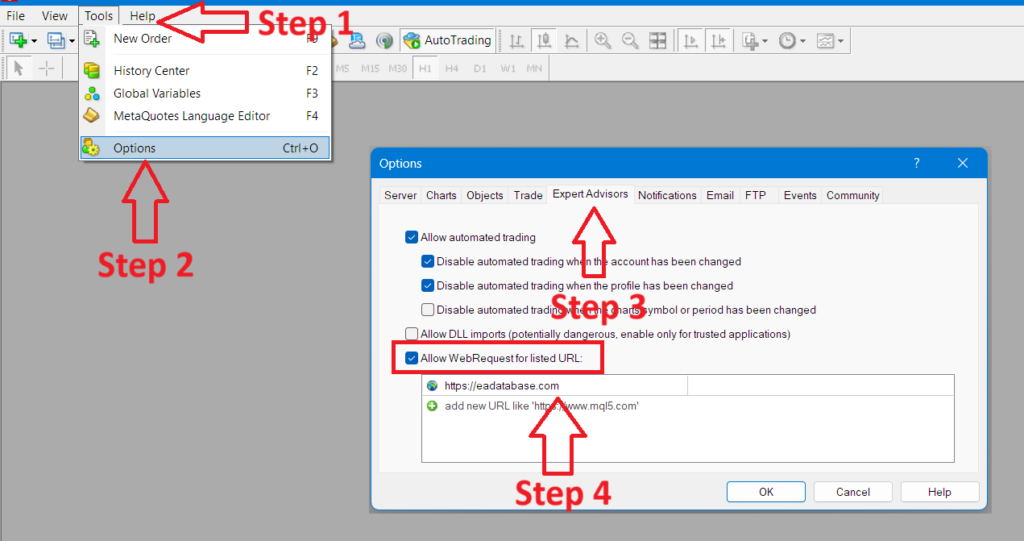Image resolution: width=1024 pixels, height=541 pixels.
Task: Click the Help button in Options dialog
Action: pos(940,492)
